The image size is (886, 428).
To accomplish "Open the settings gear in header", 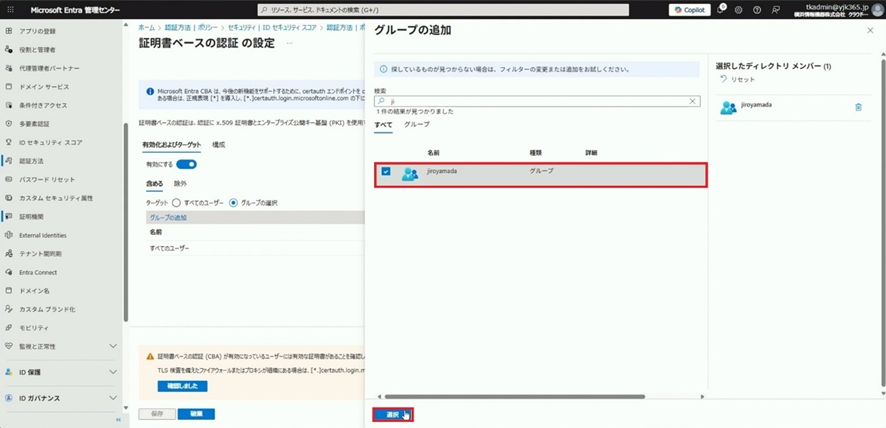I will click(738, 10).
